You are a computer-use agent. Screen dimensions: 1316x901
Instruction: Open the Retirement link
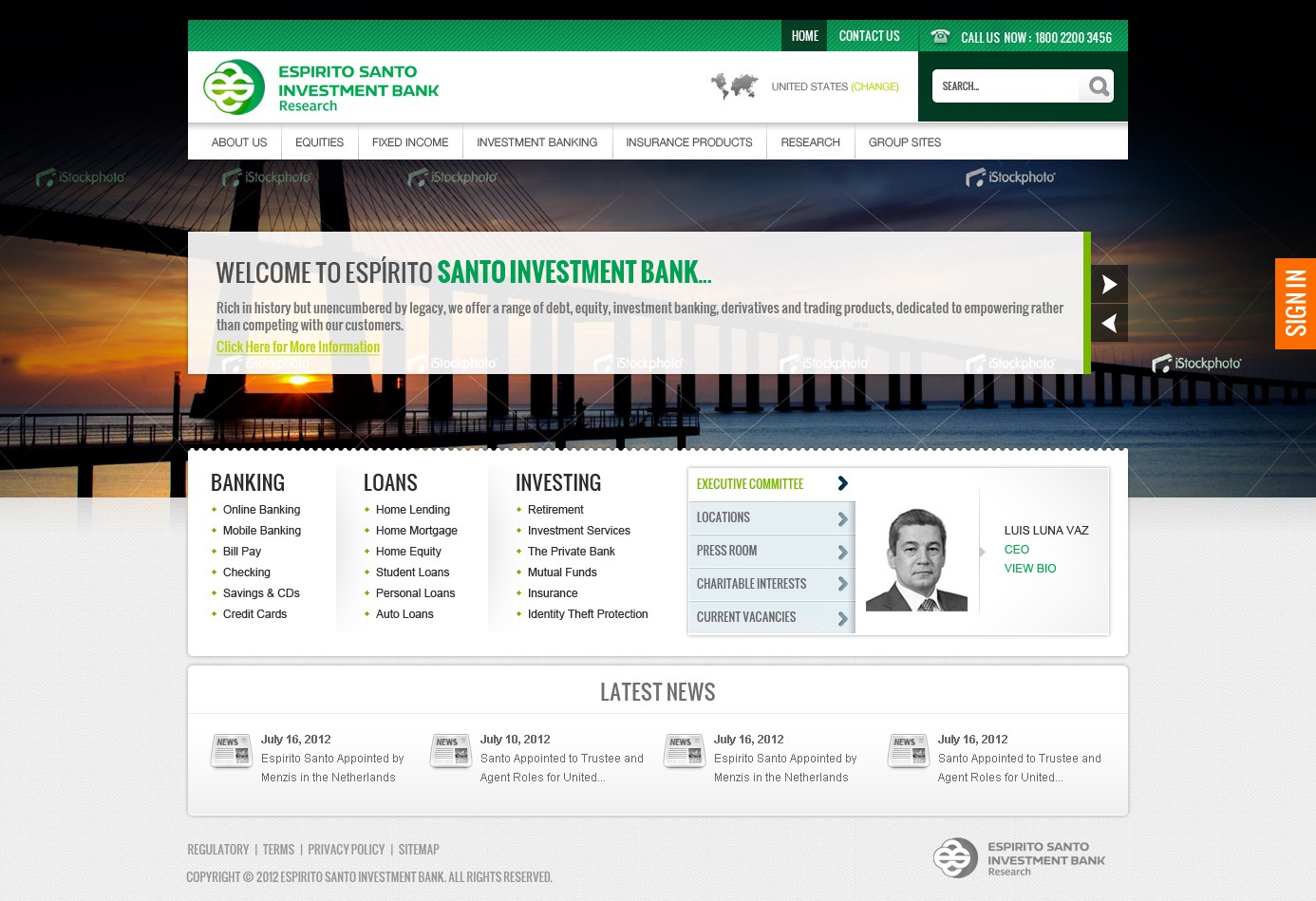coord(555,510)
